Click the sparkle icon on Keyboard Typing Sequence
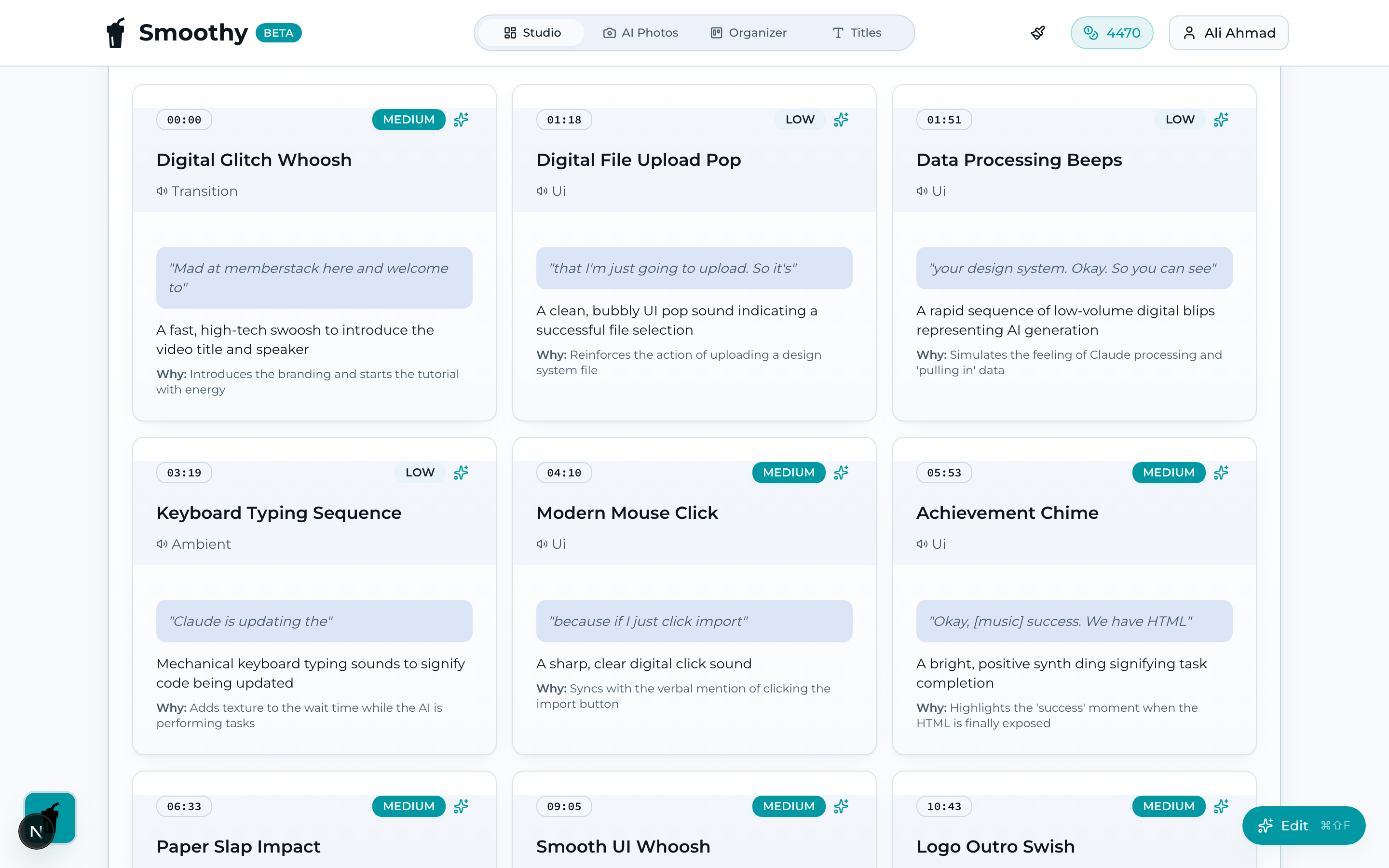 click(461, 473)
